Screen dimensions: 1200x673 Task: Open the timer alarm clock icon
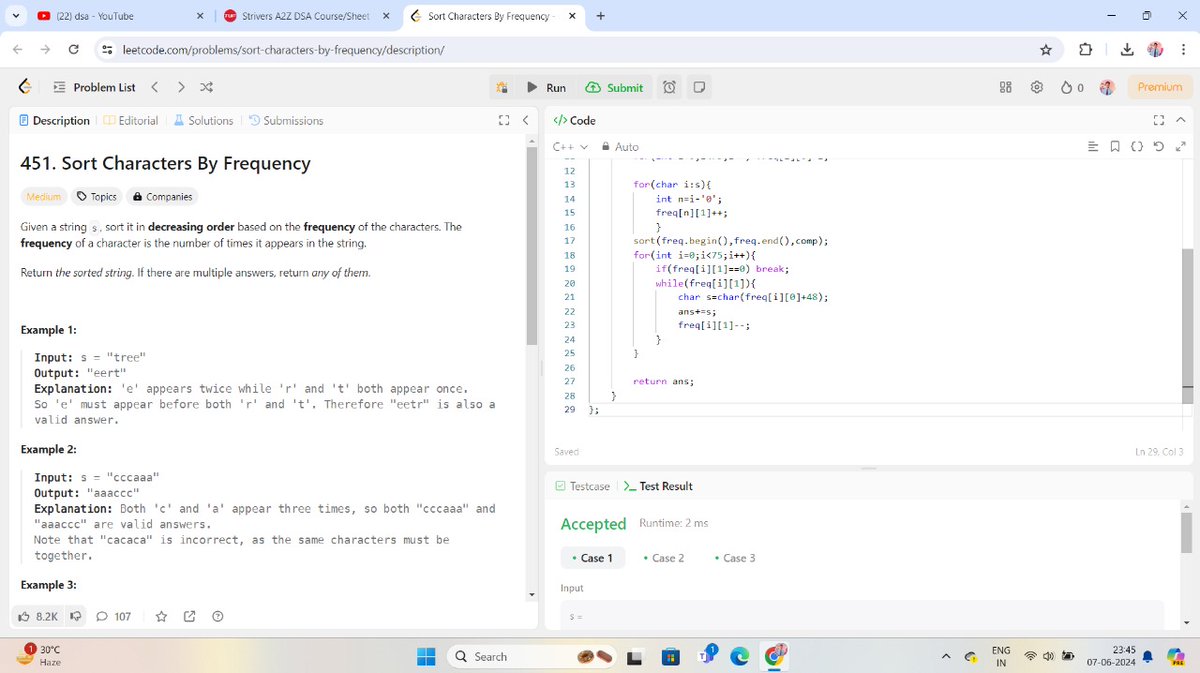[x=669, y=88]
